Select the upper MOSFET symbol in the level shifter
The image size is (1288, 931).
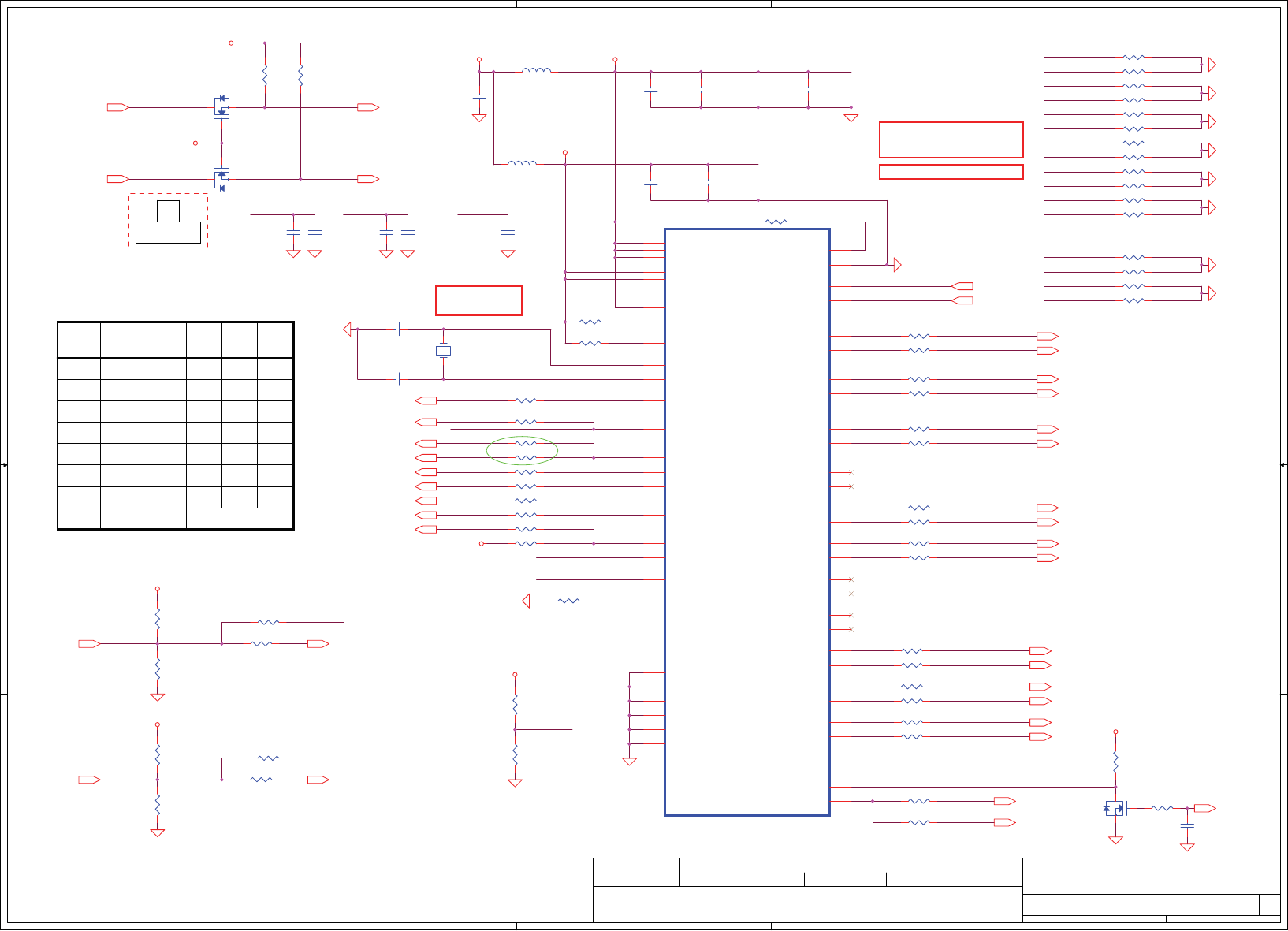tap(221, 107)
